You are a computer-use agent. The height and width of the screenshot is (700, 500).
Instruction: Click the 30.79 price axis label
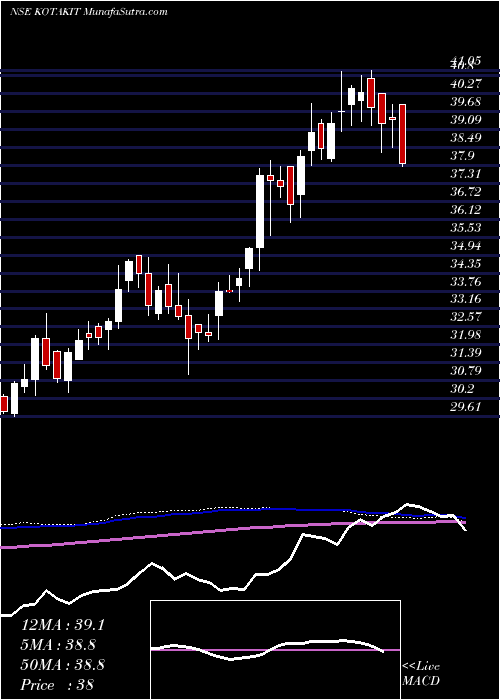pos(466,371)
